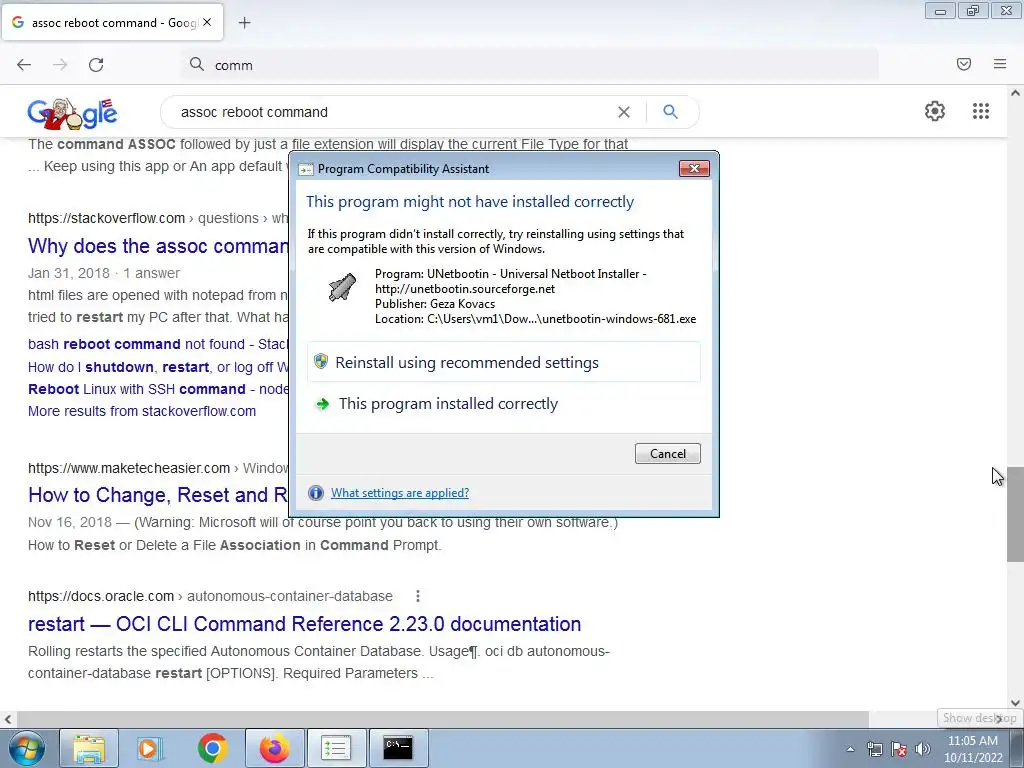Open 'How to Change, Reset and R' result
Screen dimensions: 1024x768
(158, 495)
